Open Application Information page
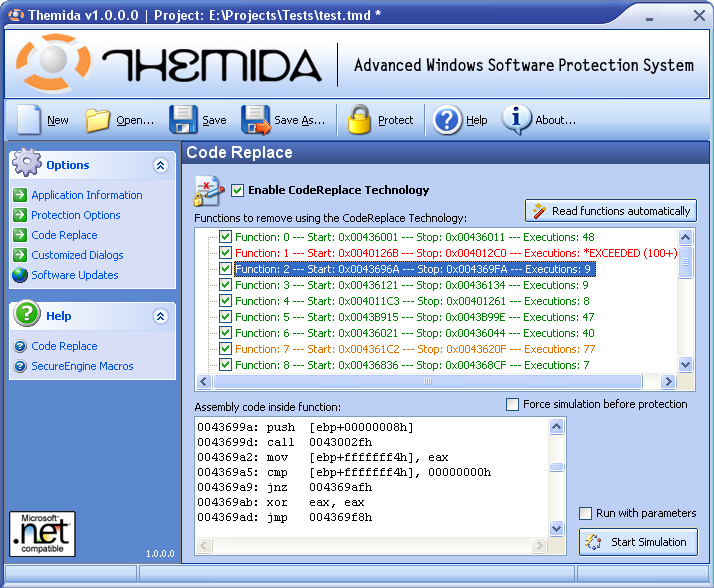This screenshot has height=588, width=714. [x=87, y=195]
